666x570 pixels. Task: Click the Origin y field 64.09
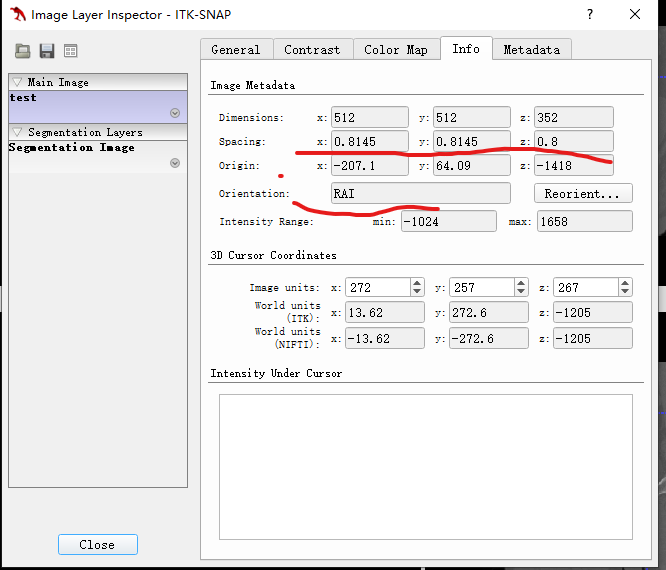click(x=471, y=165)
